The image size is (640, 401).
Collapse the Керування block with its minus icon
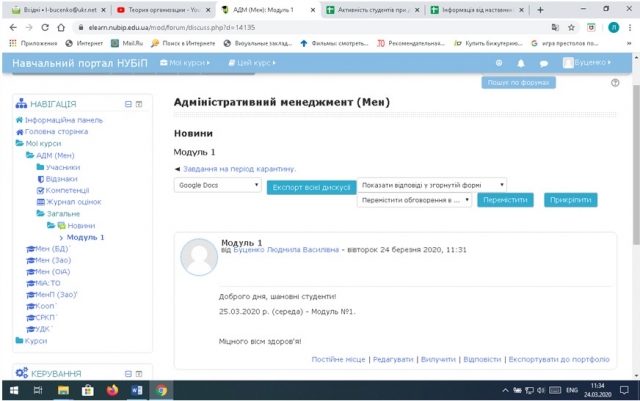pos(128,374)
